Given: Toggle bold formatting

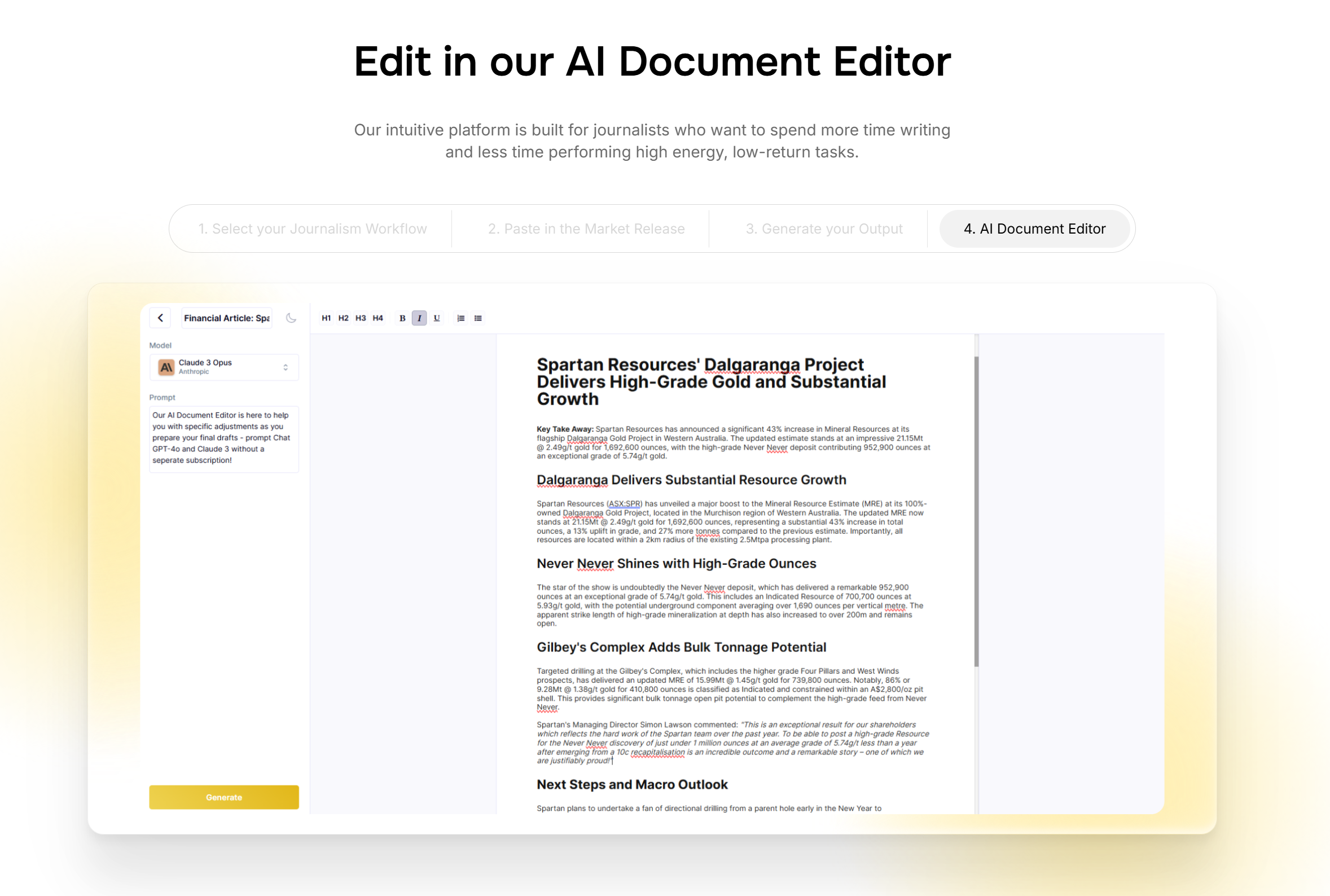Looking at the screenshot, I should (x=402, y=318).
